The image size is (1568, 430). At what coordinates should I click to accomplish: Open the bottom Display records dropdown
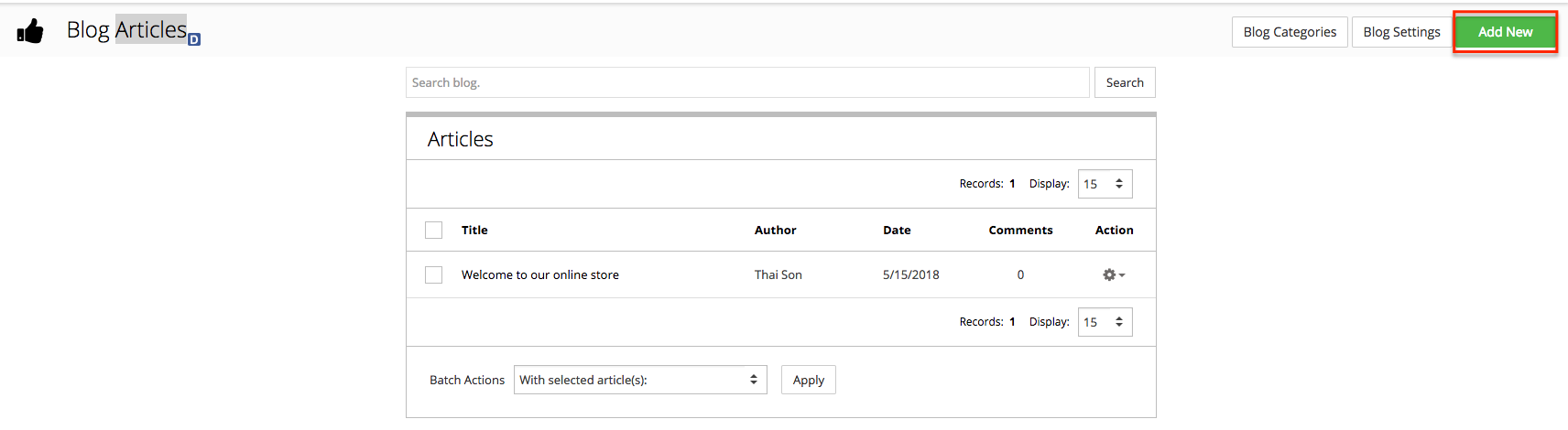tap(1105, 322)
